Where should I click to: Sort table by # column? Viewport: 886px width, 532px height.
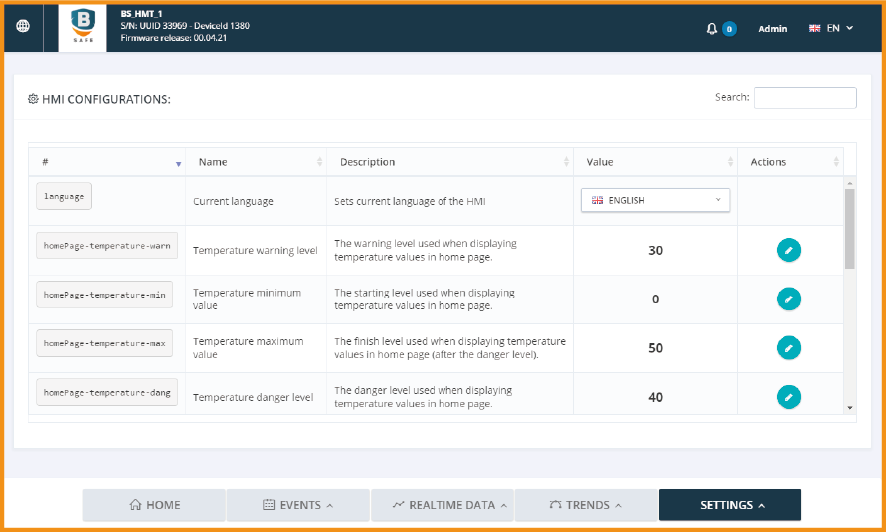pos(107,162)
